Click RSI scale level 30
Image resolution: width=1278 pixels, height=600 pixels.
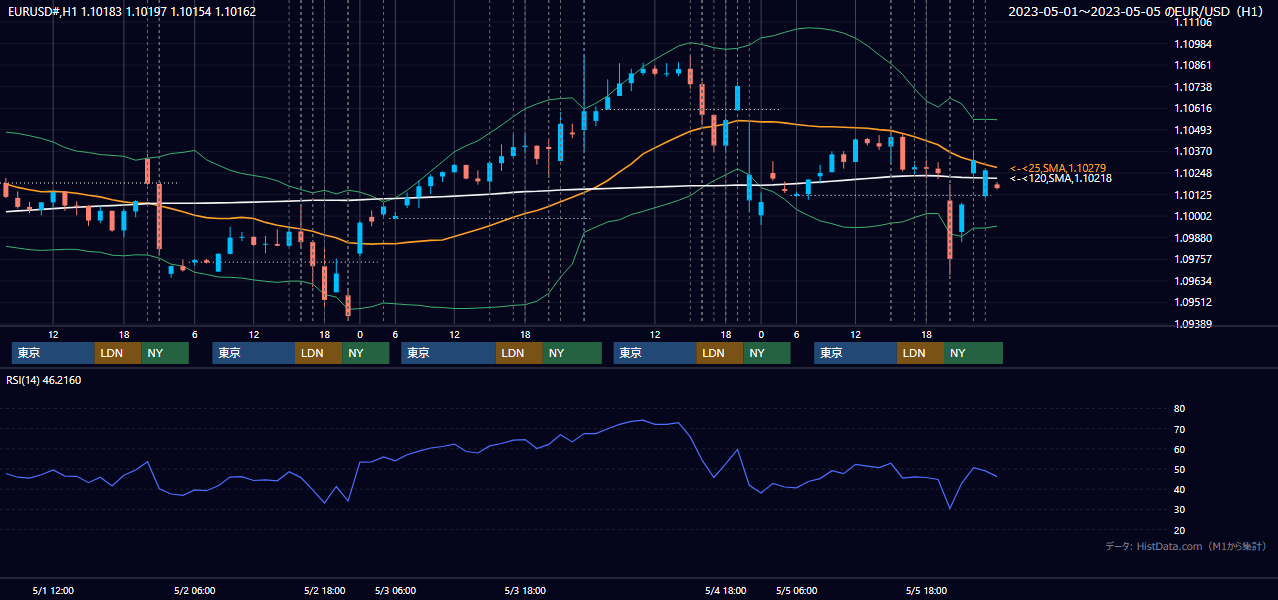pos(1179,510)
